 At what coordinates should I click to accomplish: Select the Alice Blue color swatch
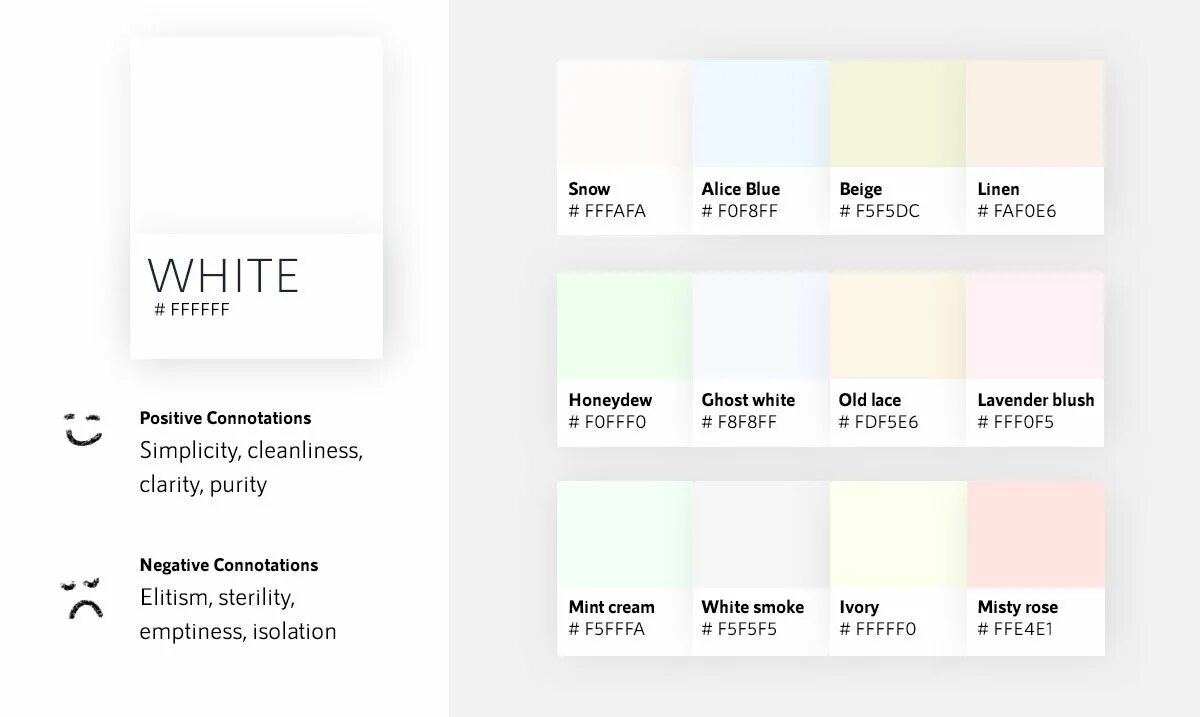pyautogui.click(x=761, y=113)
